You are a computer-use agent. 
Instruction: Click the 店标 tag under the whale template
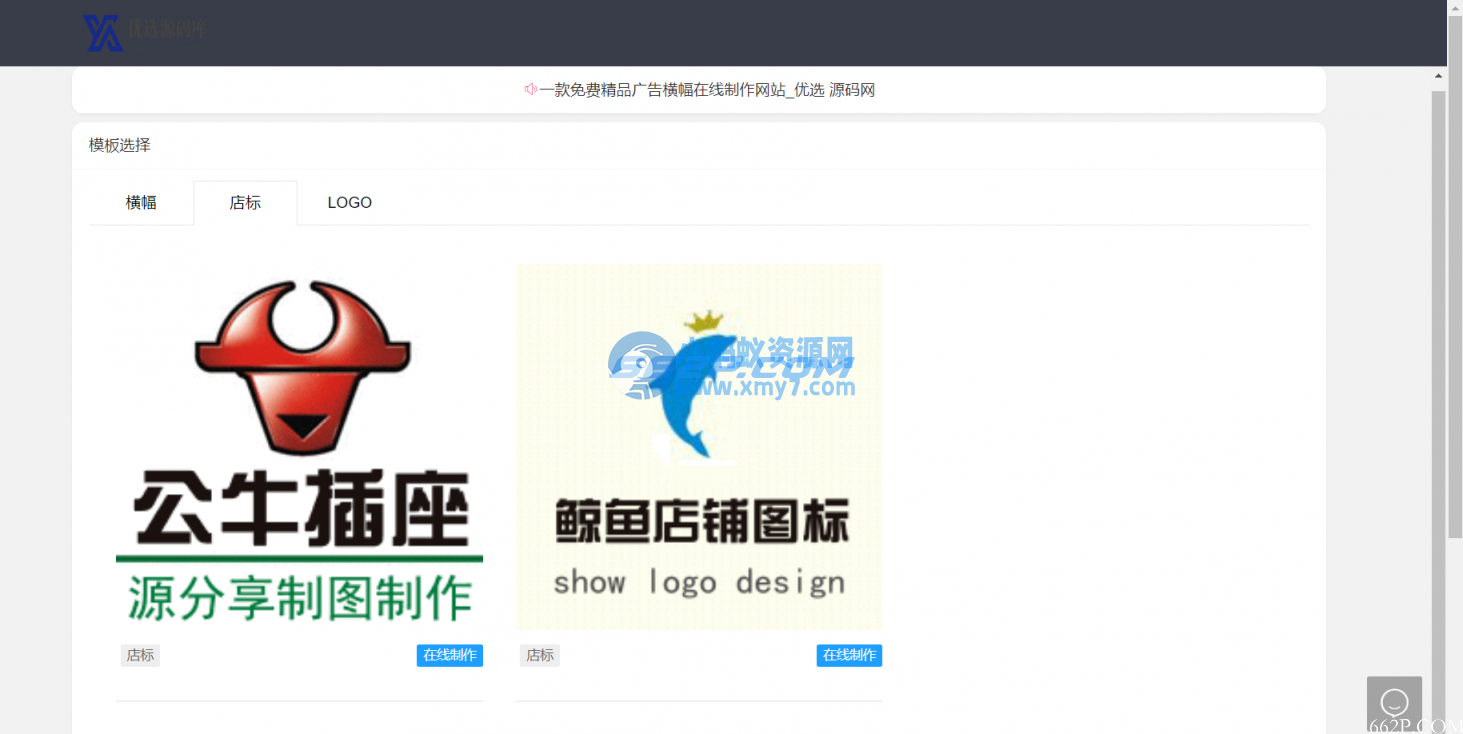tap(539, 655)
